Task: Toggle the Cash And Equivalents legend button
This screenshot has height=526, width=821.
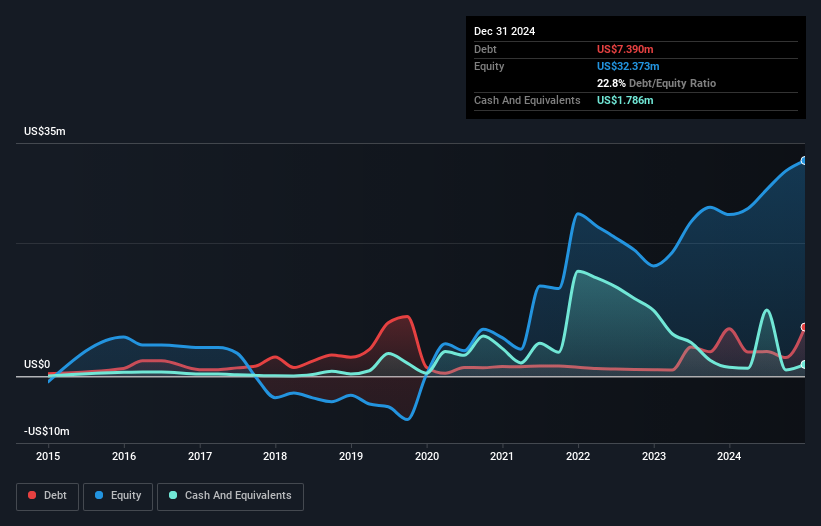Action: coord(230,496)
